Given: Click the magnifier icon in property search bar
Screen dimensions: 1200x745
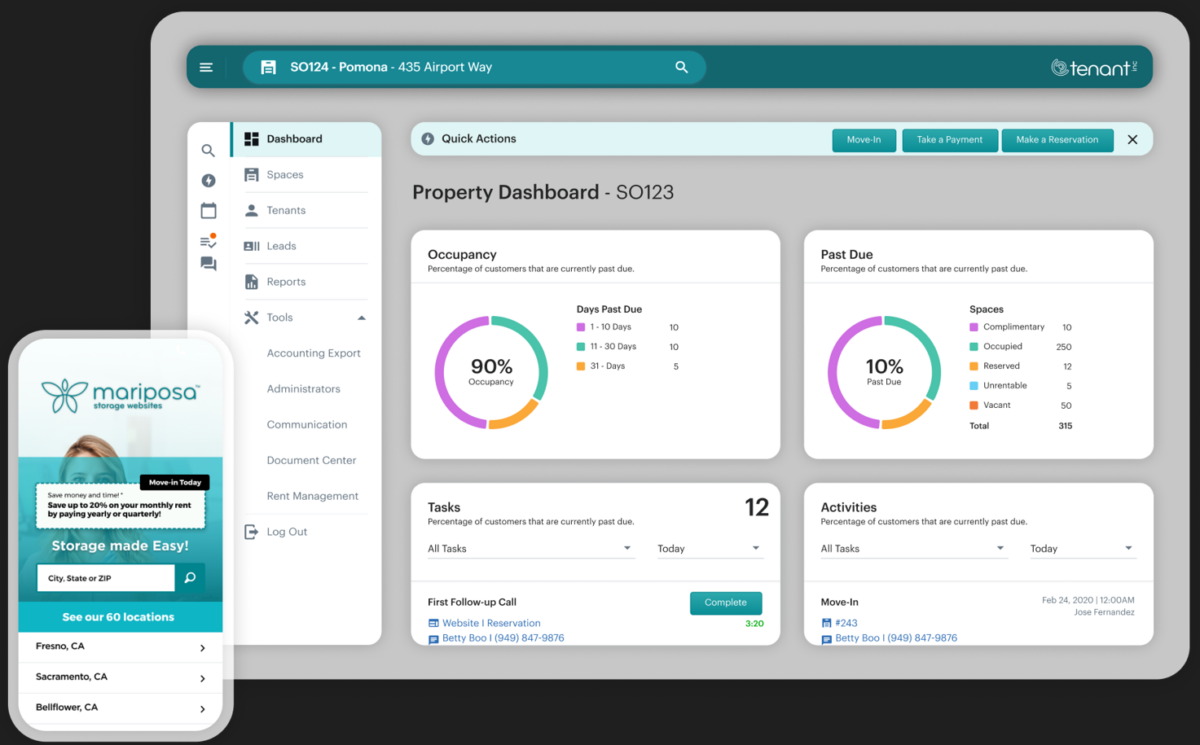Looking at the screenshot, I should [681, 68].
